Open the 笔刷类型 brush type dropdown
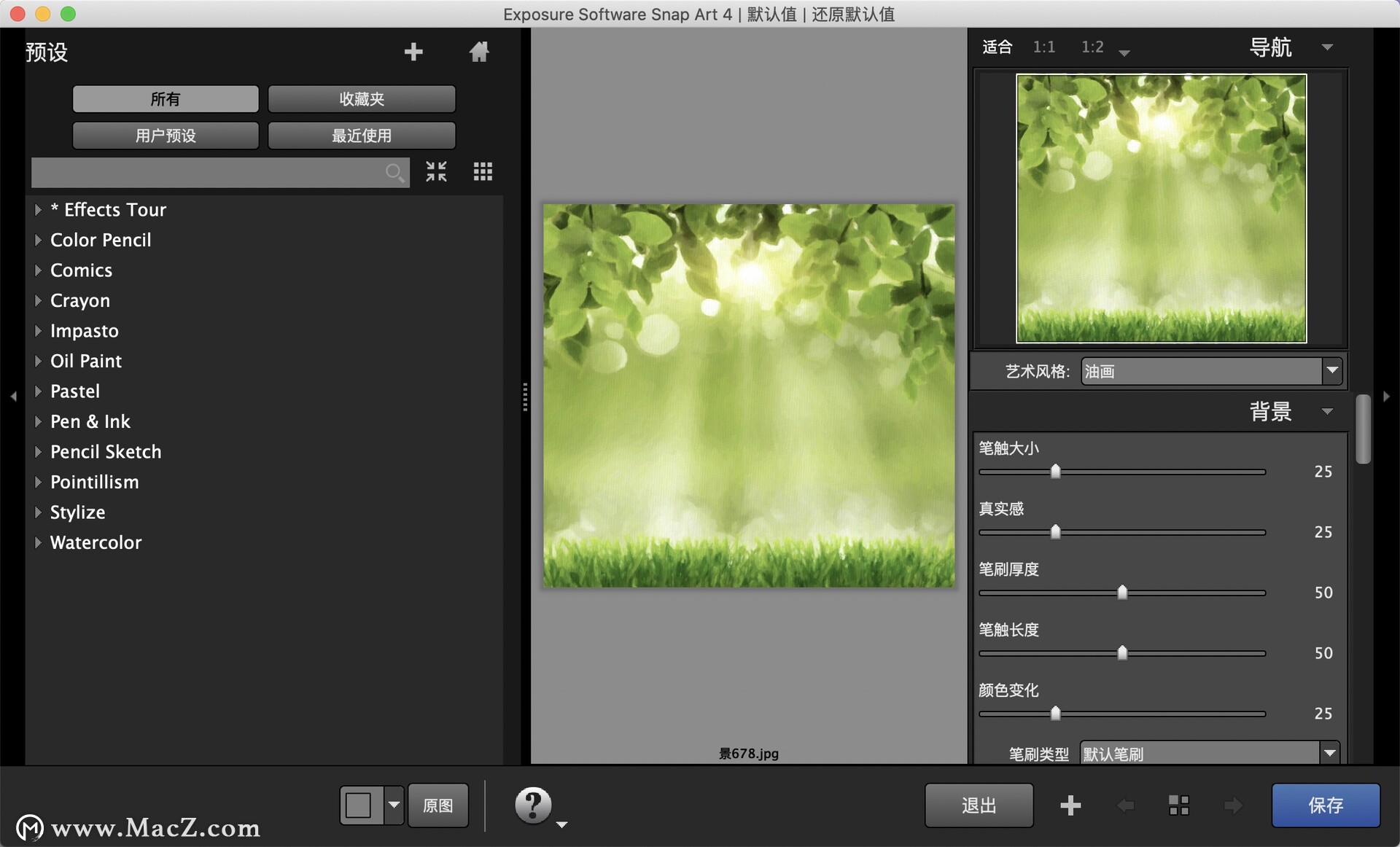 click(1330, 752)
